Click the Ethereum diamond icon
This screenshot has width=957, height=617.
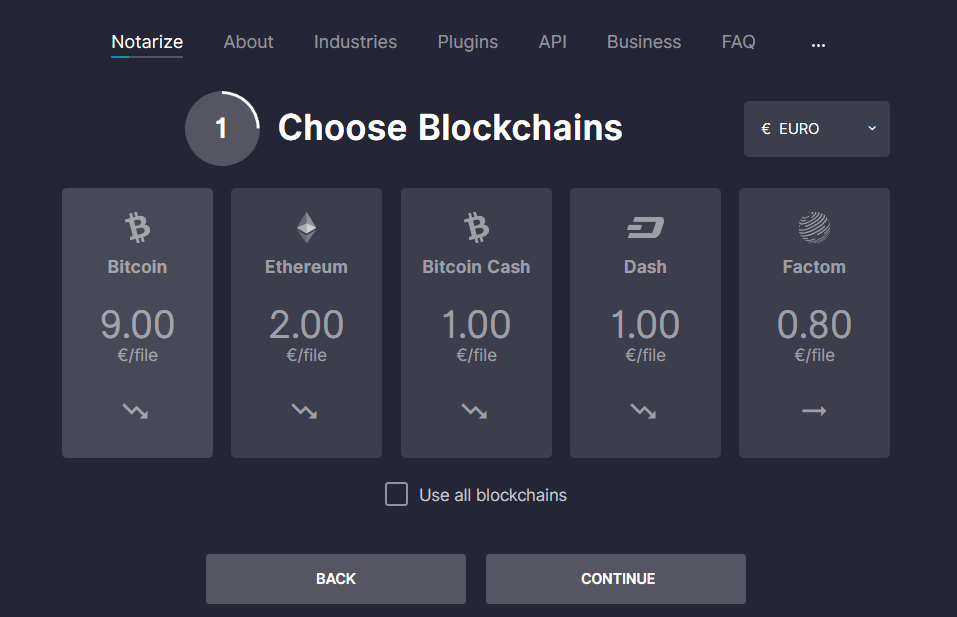(306, 228)
